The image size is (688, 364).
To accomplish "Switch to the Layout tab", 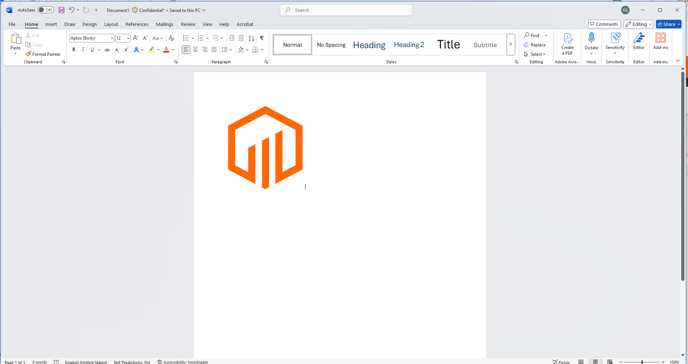I will tap(111, 24).
